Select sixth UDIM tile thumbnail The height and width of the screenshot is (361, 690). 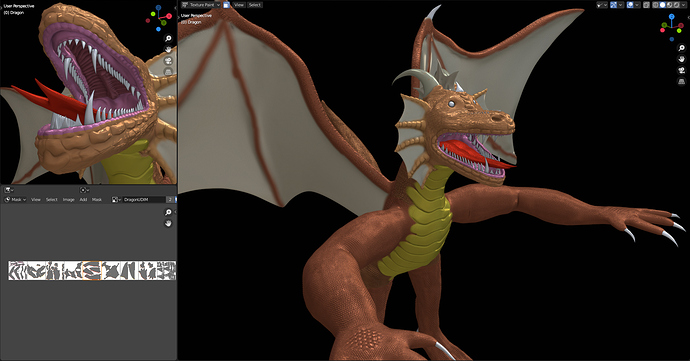111,270
